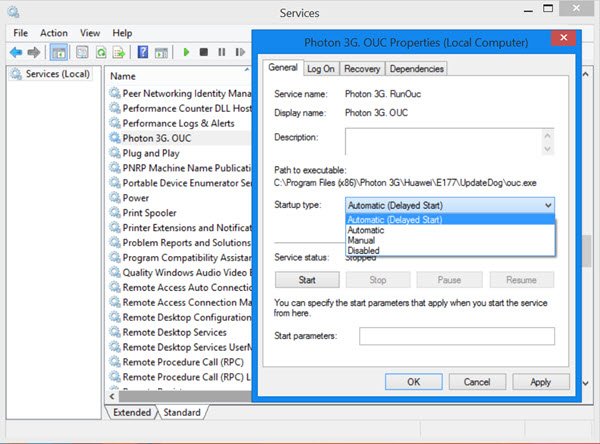
Task: Click the Pause Service toolbar icon
Action: (222, 52)
